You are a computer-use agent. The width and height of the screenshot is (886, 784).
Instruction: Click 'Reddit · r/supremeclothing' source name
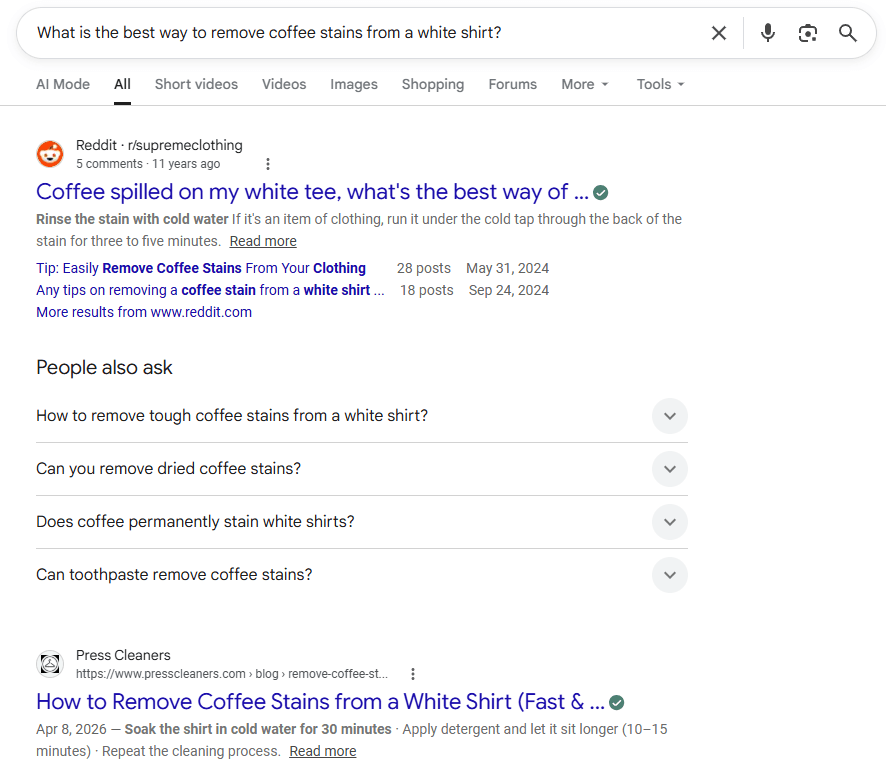click(159, 145)
